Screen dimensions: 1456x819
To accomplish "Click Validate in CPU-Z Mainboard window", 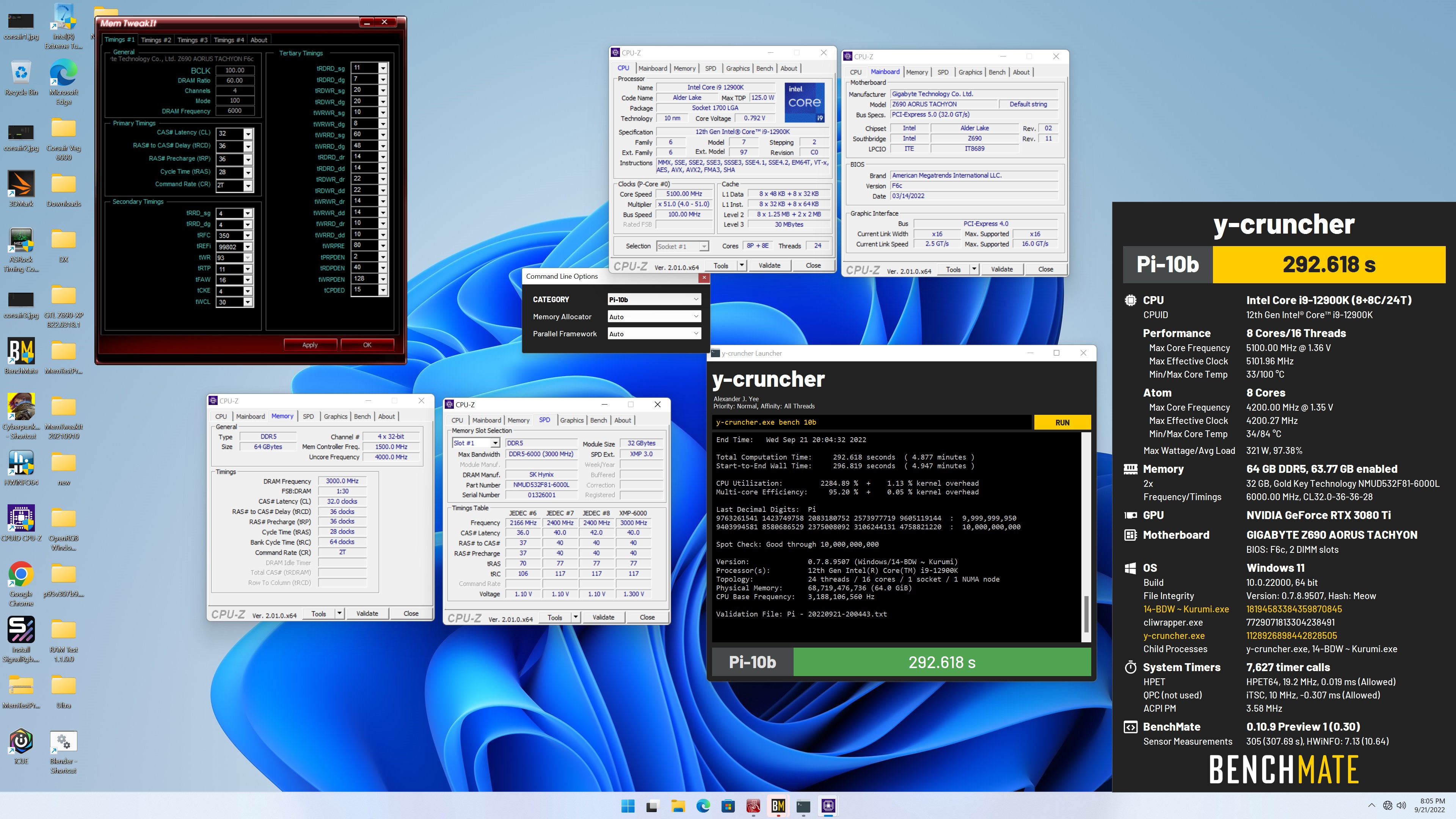I will click(x=1001, y=270).
